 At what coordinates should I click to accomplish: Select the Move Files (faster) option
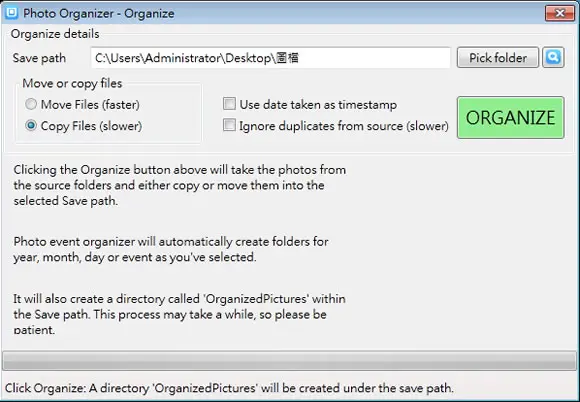(31, 104)
